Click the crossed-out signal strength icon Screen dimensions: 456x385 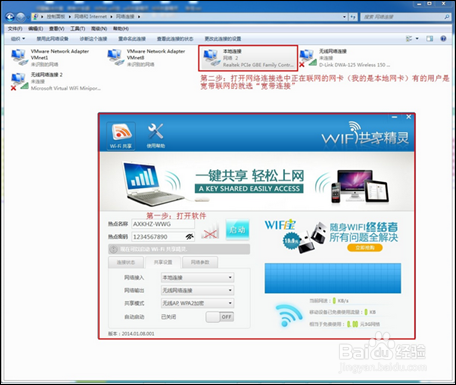(x=210, y=232)
